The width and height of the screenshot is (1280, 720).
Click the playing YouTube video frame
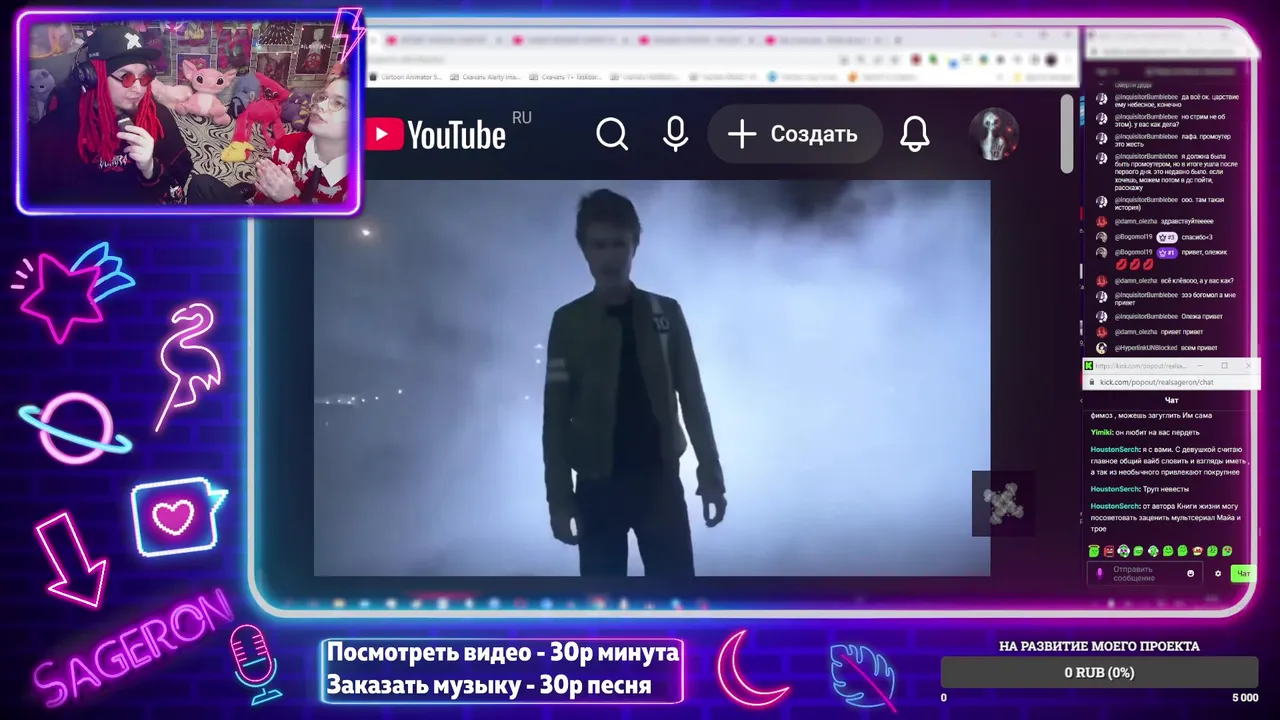point(652,378)
